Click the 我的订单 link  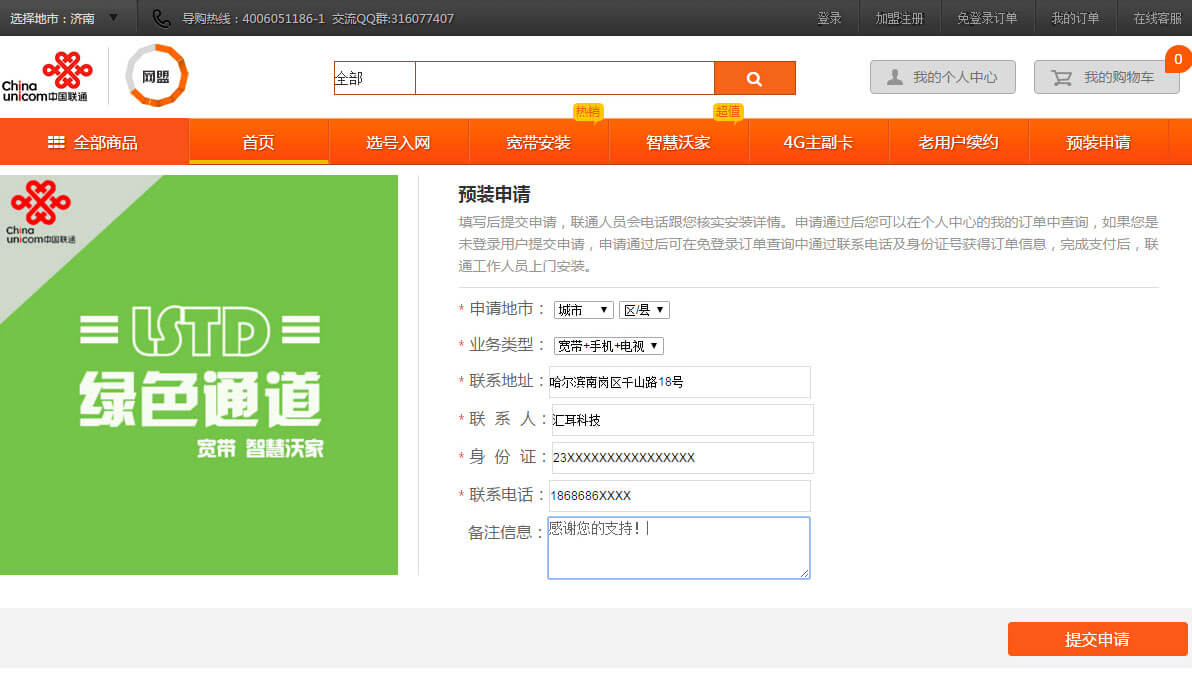click(x=1075, y=18)
